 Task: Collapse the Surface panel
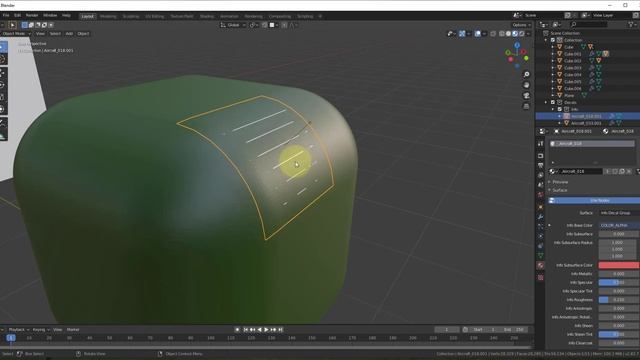[x=559, y=190]
